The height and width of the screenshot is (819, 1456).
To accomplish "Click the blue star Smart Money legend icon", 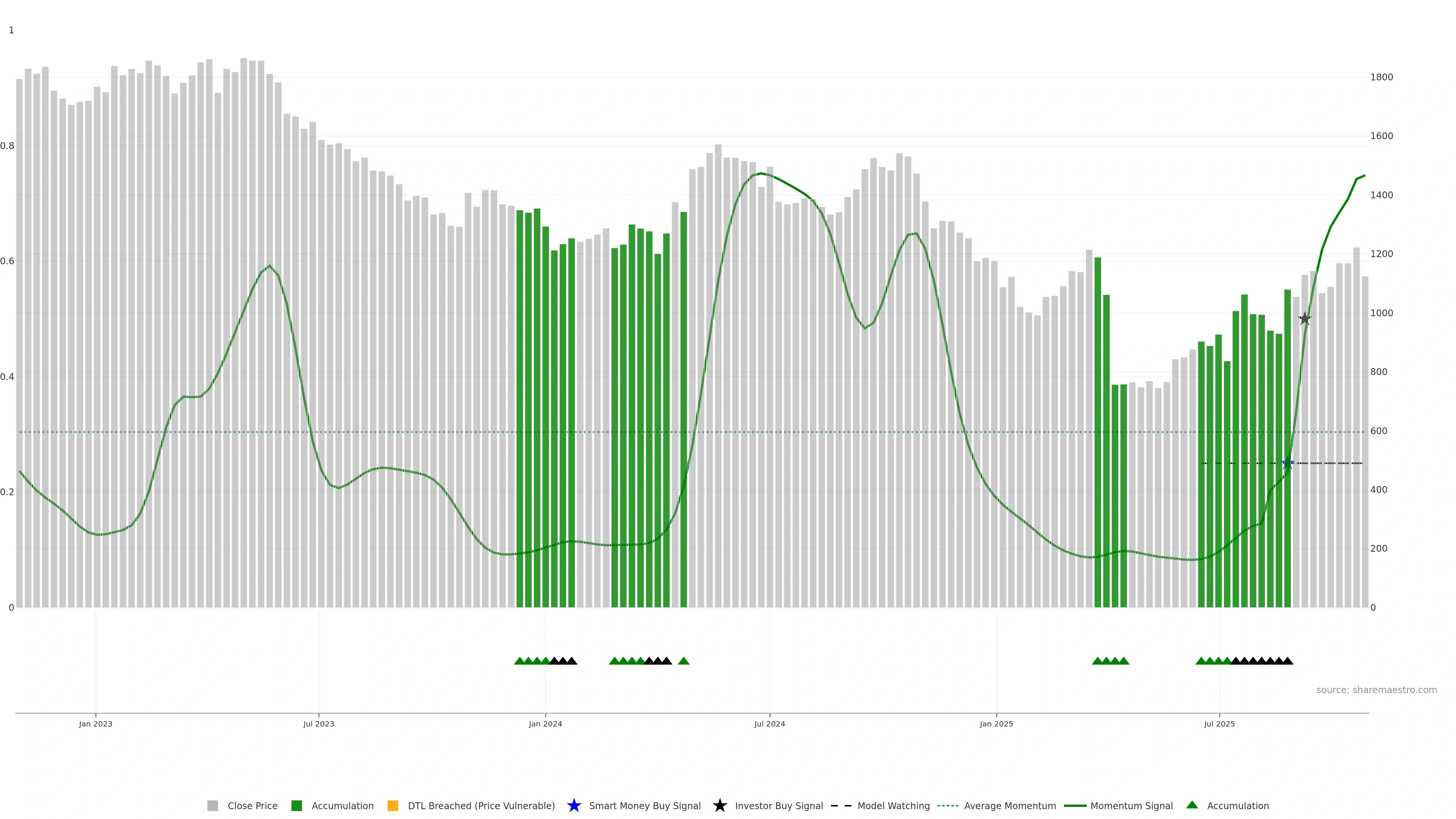I will tap(574, 805).
